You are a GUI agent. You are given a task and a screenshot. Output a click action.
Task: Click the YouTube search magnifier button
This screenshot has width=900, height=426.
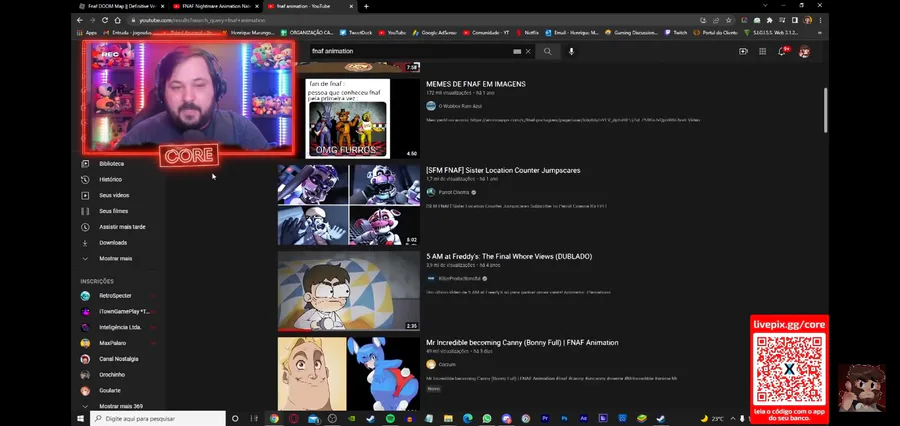548,51
